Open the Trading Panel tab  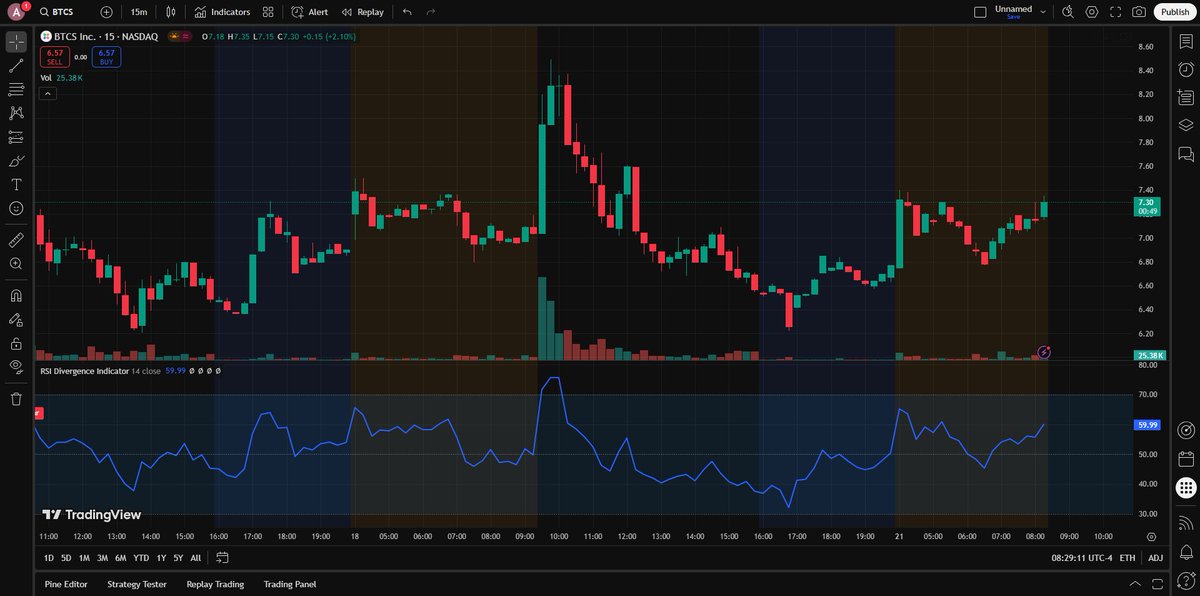[x=289, y=584]
